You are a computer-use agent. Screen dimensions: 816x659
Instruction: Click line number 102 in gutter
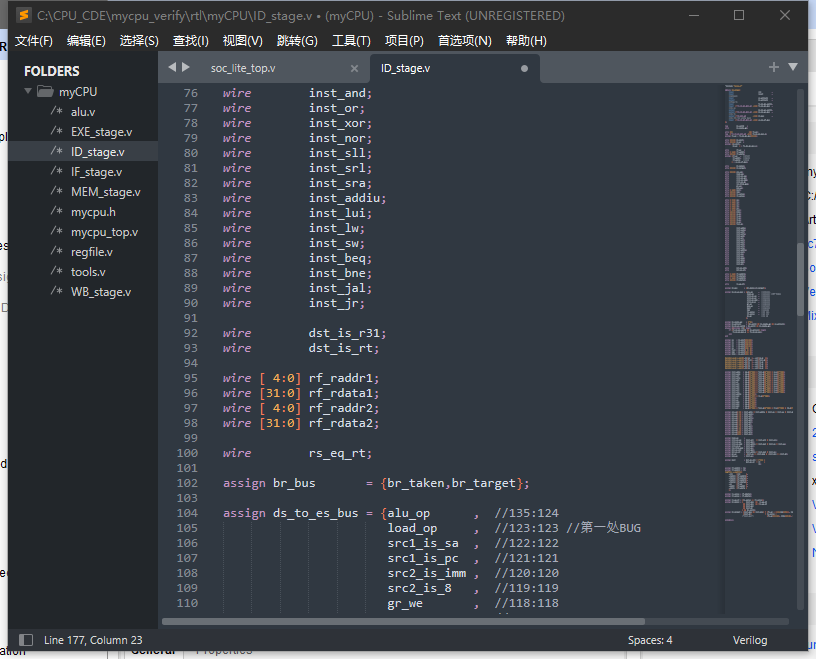(187, 483)
